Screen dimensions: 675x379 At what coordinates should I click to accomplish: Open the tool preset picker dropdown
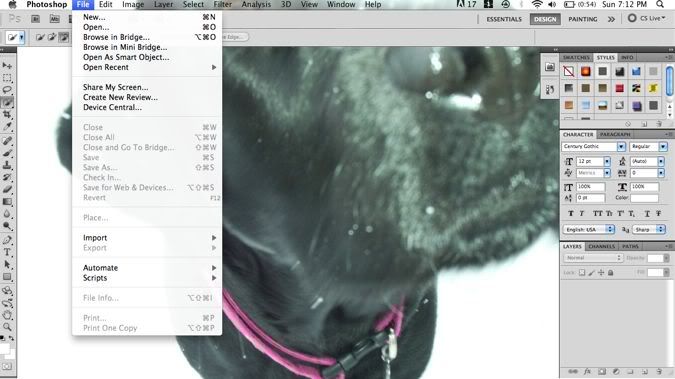pos(22,37)
